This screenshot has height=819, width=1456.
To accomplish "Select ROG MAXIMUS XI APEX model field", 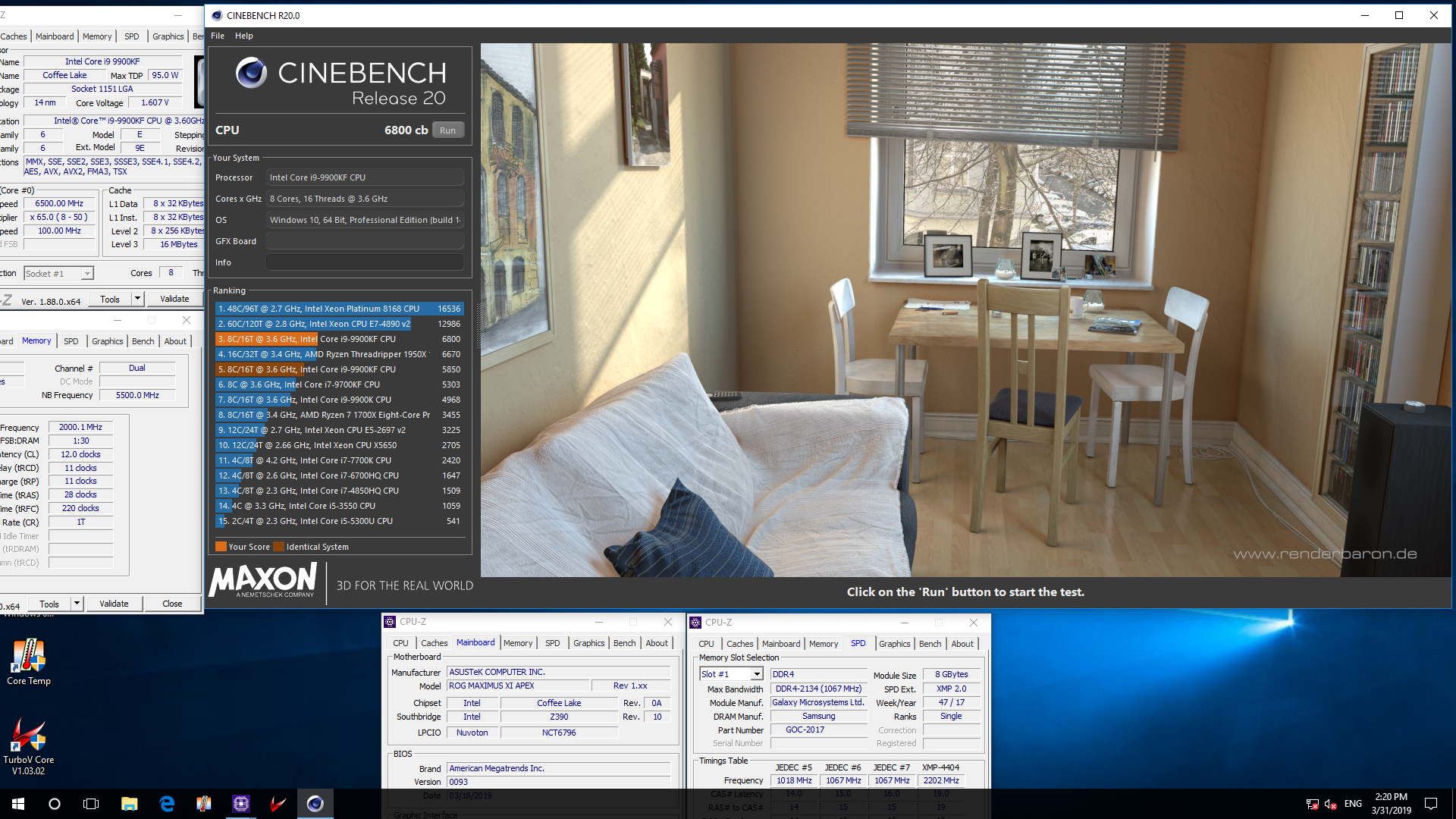I will [x=518, y=686].
